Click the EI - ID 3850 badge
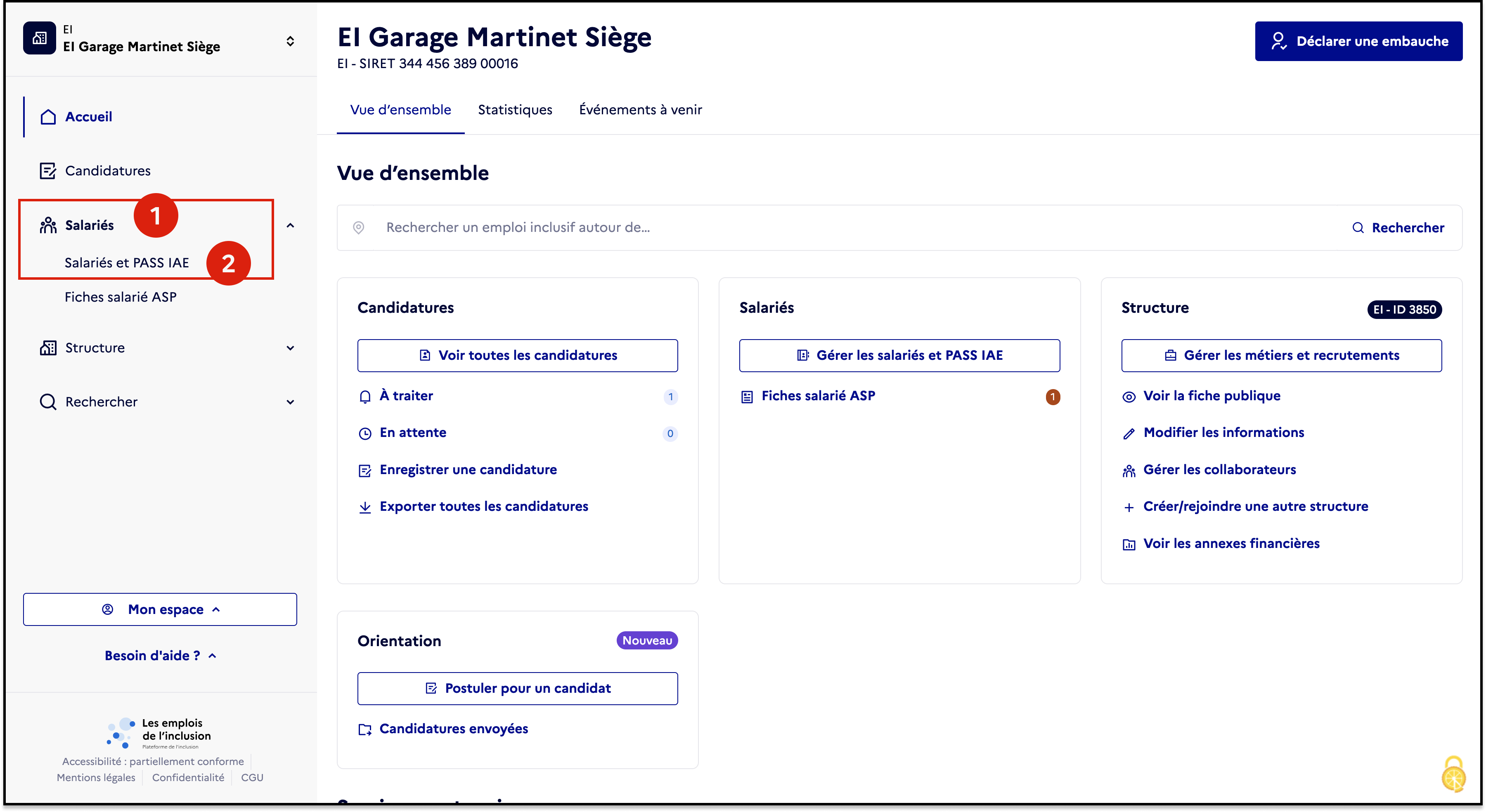 1404,309
